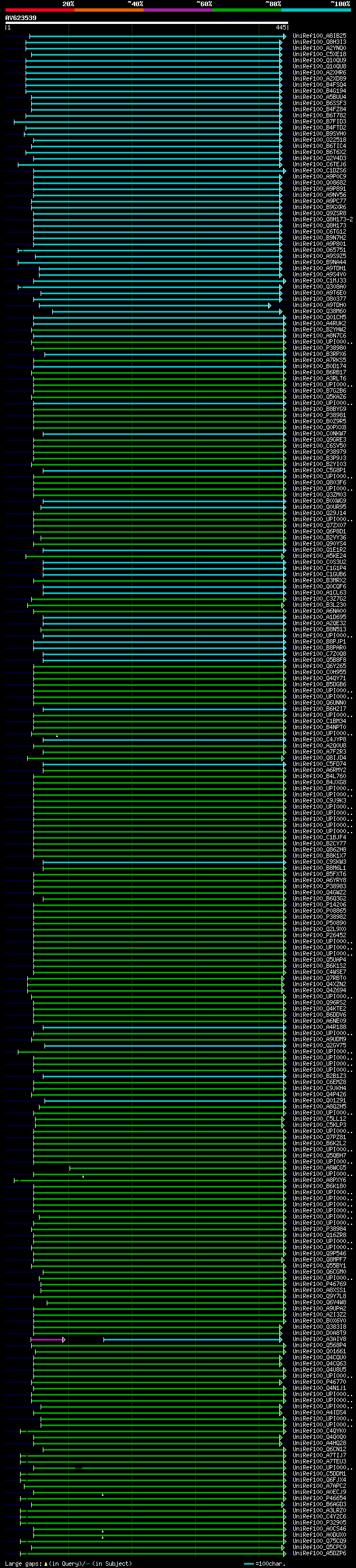Viewport: 356px width, 1568px height.
Task: Select the UniRef100_P38982 label
Action: tap(319, 917)
